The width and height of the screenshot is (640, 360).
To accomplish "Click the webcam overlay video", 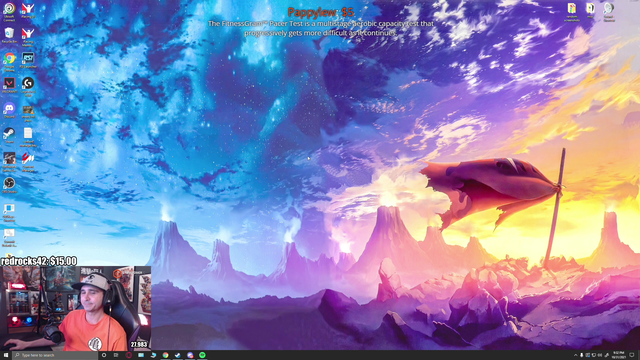I will (x=76, y=308).
